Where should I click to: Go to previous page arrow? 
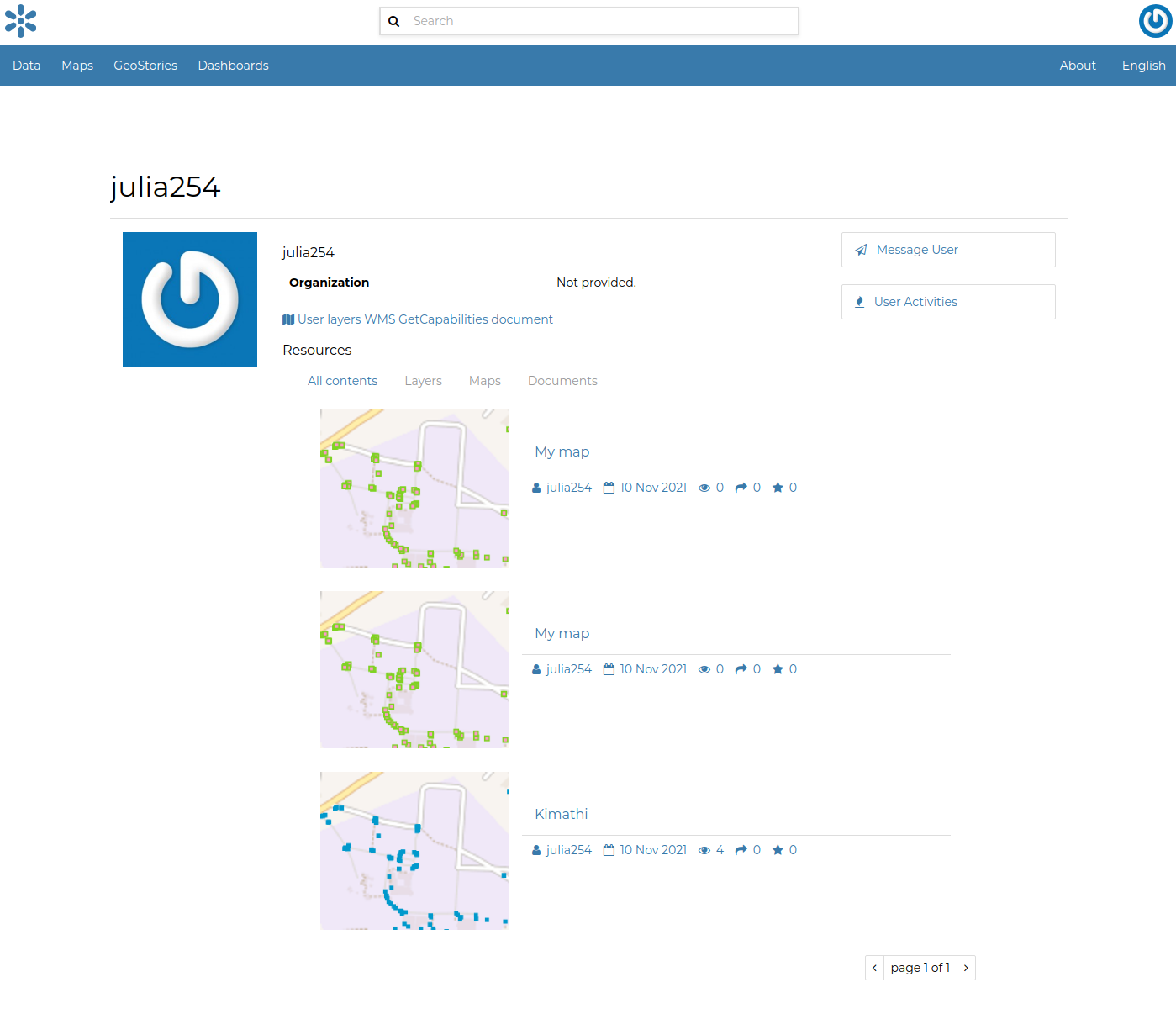pyautogui.click(x=874, y=968)
